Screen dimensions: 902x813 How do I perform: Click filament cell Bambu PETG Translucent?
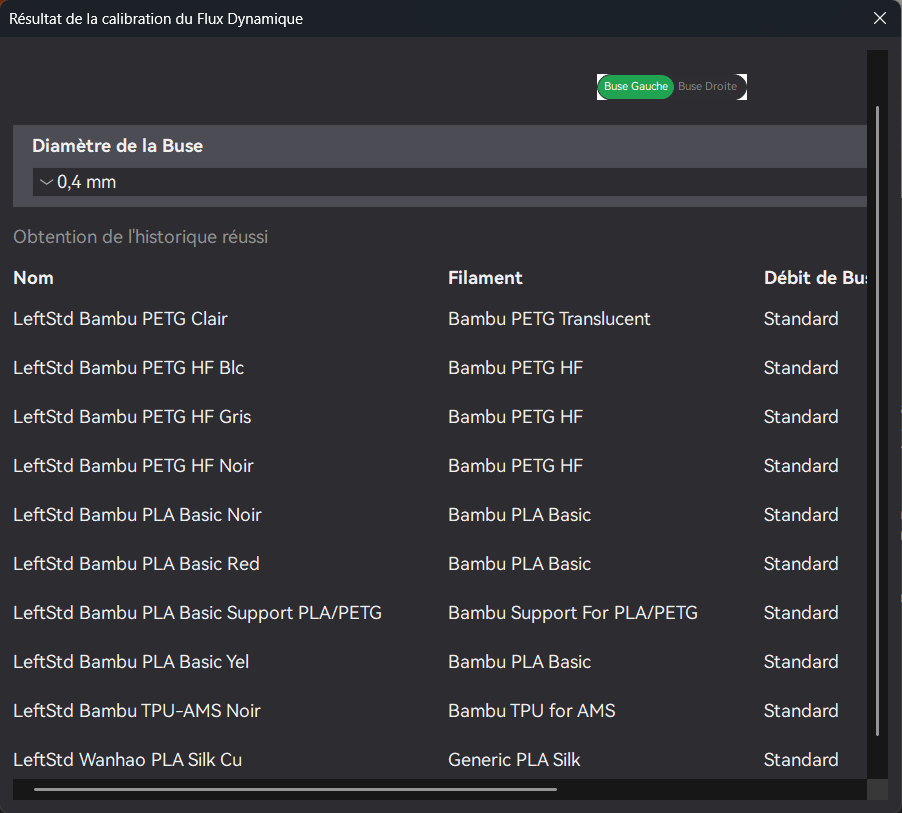click(x=549, y=319)
